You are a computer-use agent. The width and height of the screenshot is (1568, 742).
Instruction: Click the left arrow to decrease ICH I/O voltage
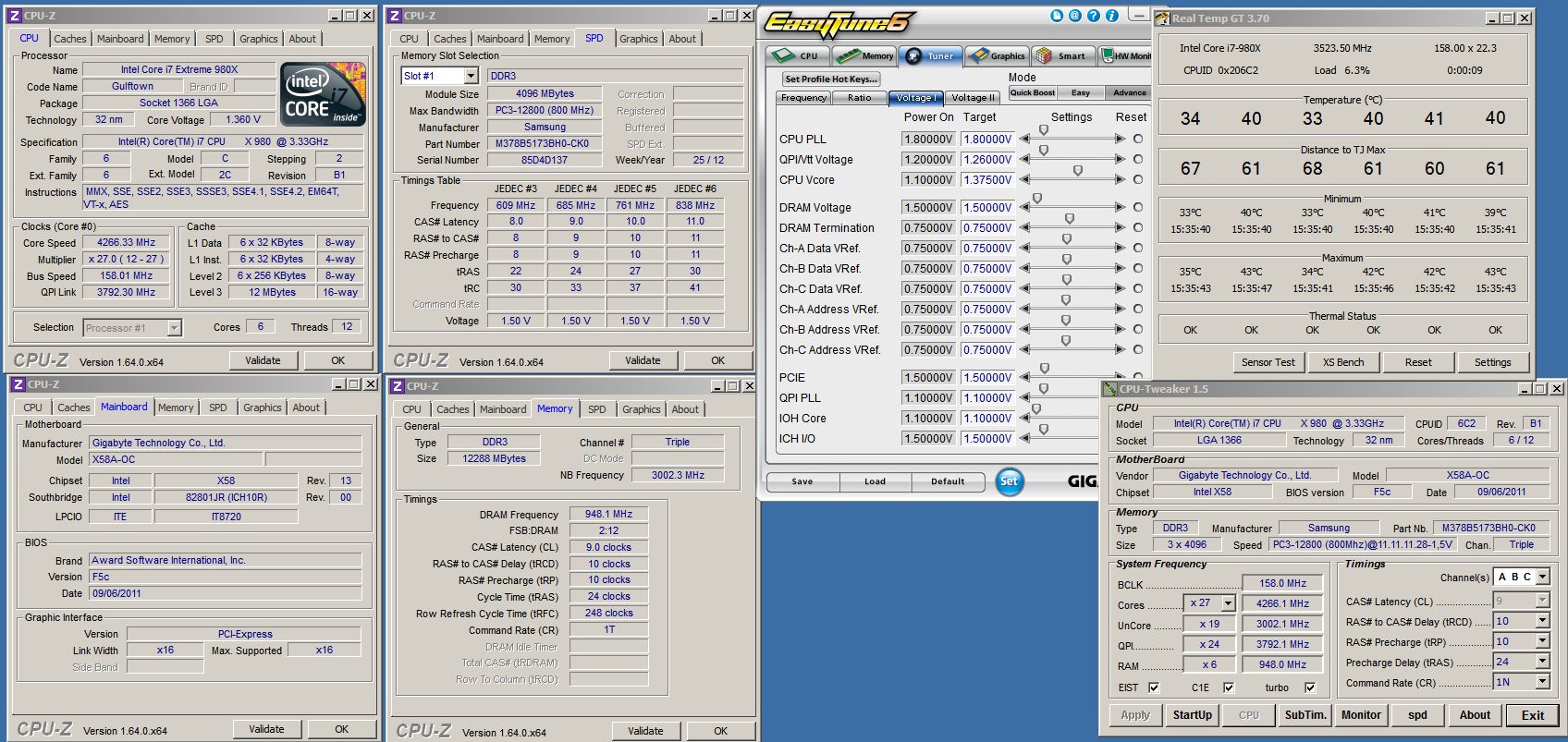(x=1025, y=438)
